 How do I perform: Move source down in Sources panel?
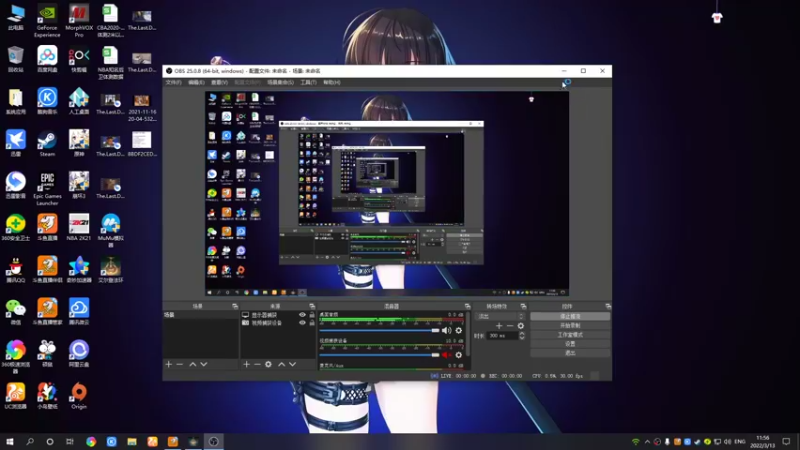(x=292, y=364)
